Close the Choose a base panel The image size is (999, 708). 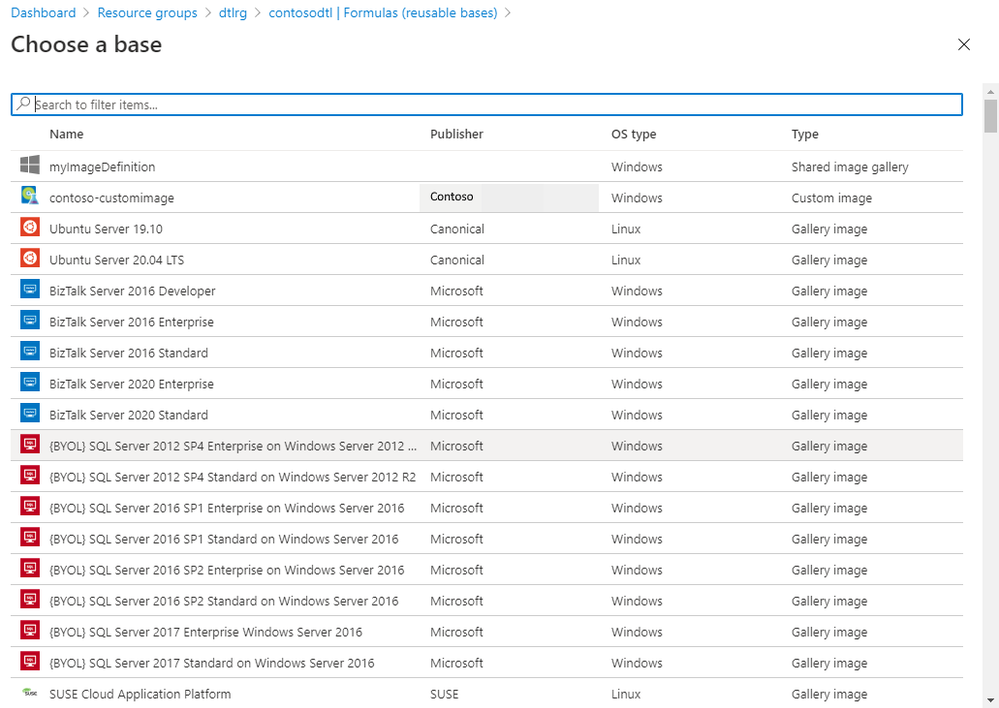click(964, 45)
